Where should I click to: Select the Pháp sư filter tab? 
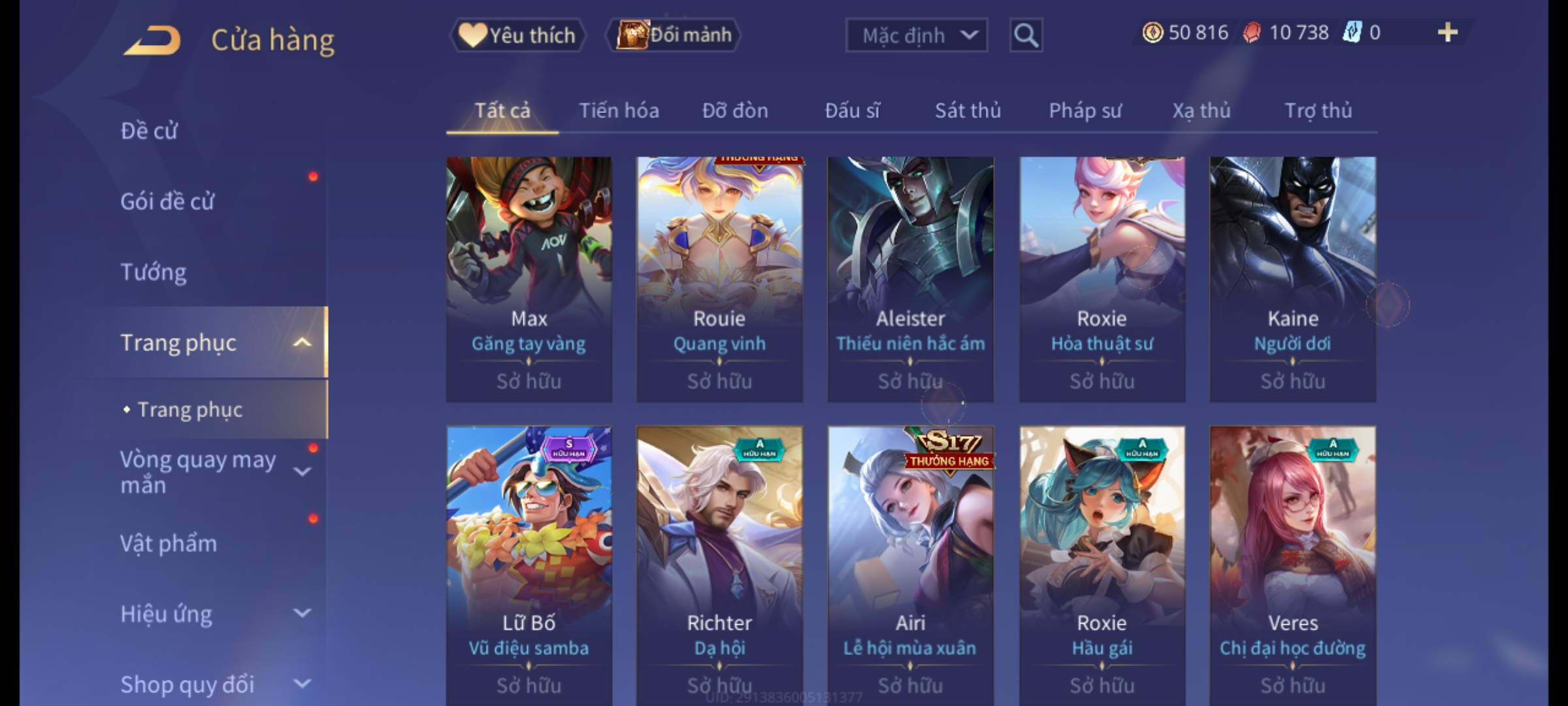click(x=1085, y=110)
